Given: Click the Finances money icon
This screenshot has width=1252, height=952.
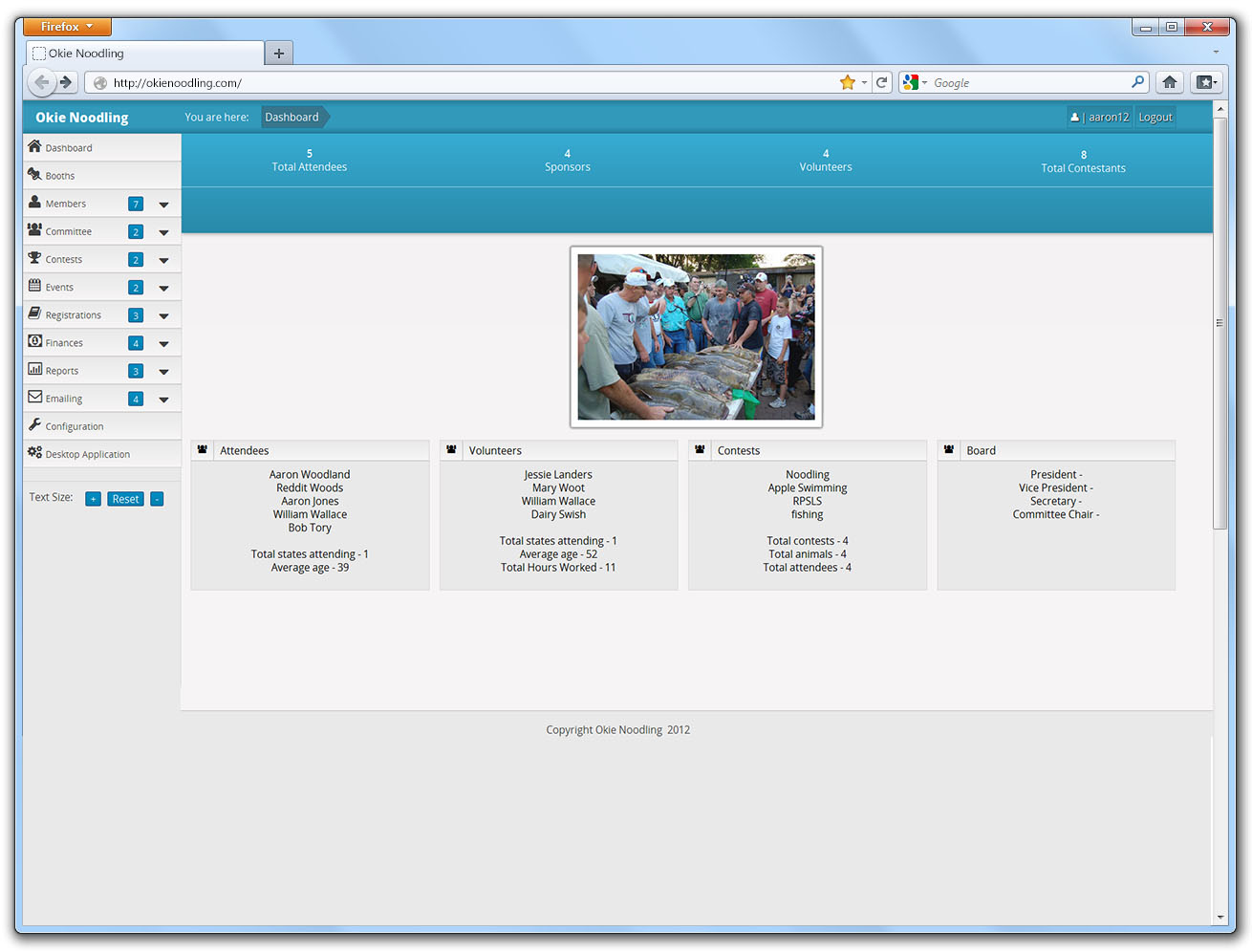Looking at the screenshot, I should tap(34, 341).
